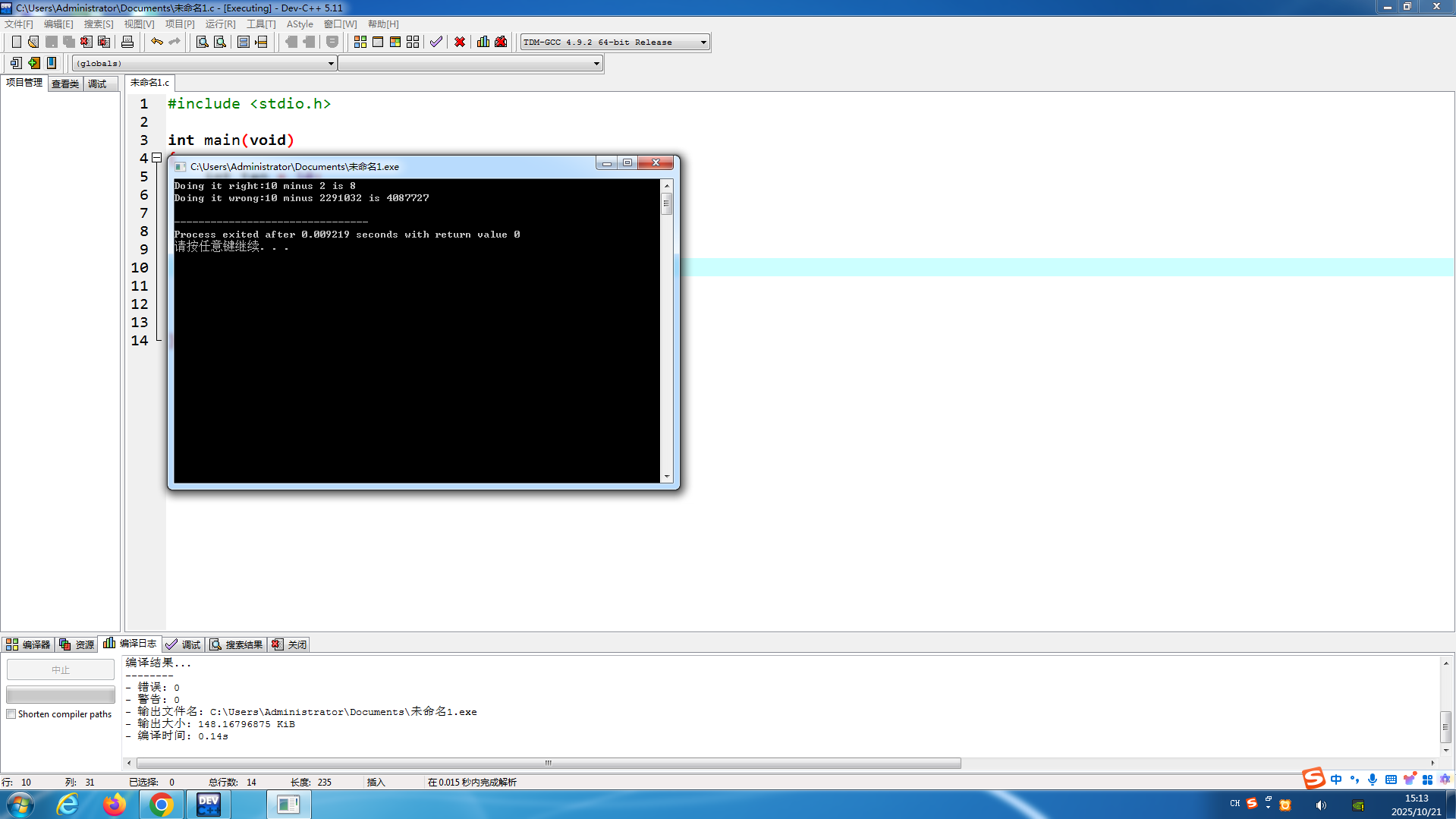Click the Insert green arrow icon

point(33,63)
